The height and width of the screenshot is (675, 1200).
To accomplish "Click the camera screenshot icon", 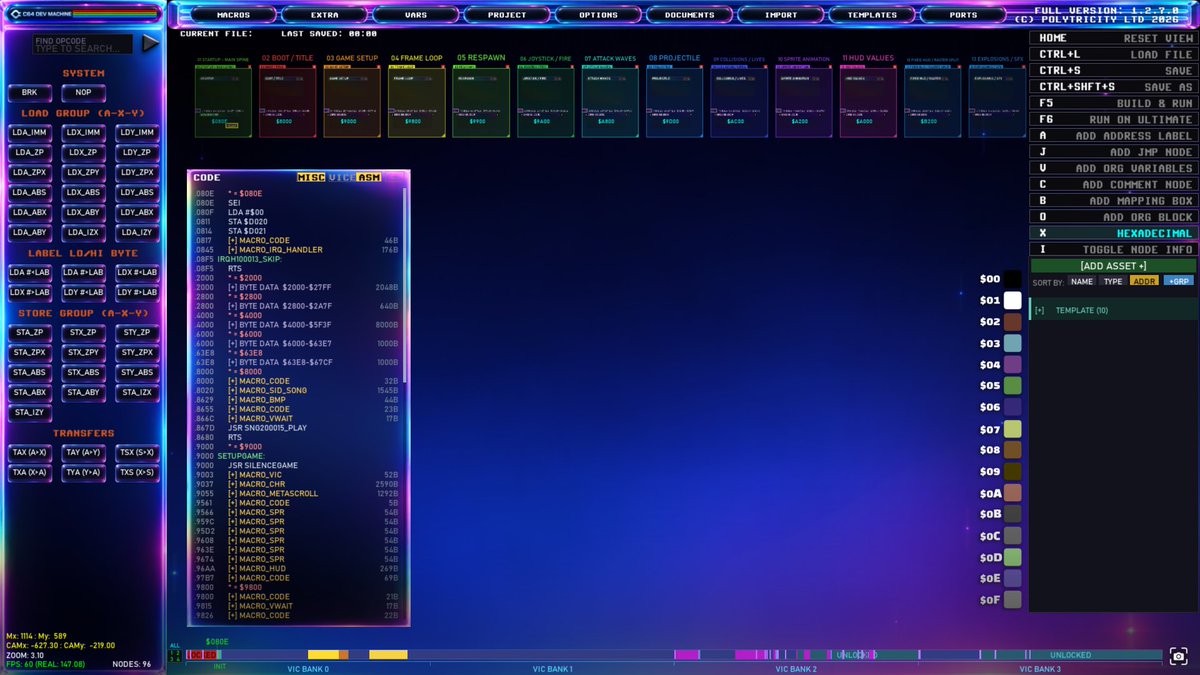I will (1180, 656).
